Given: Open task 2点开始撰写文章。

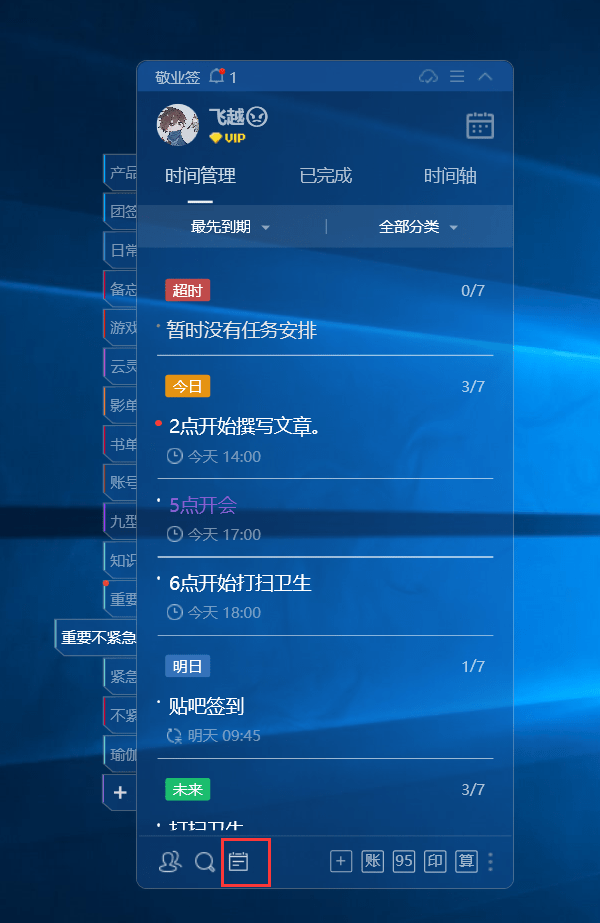Looking at the screenshot, I should (x=244, y=426).
